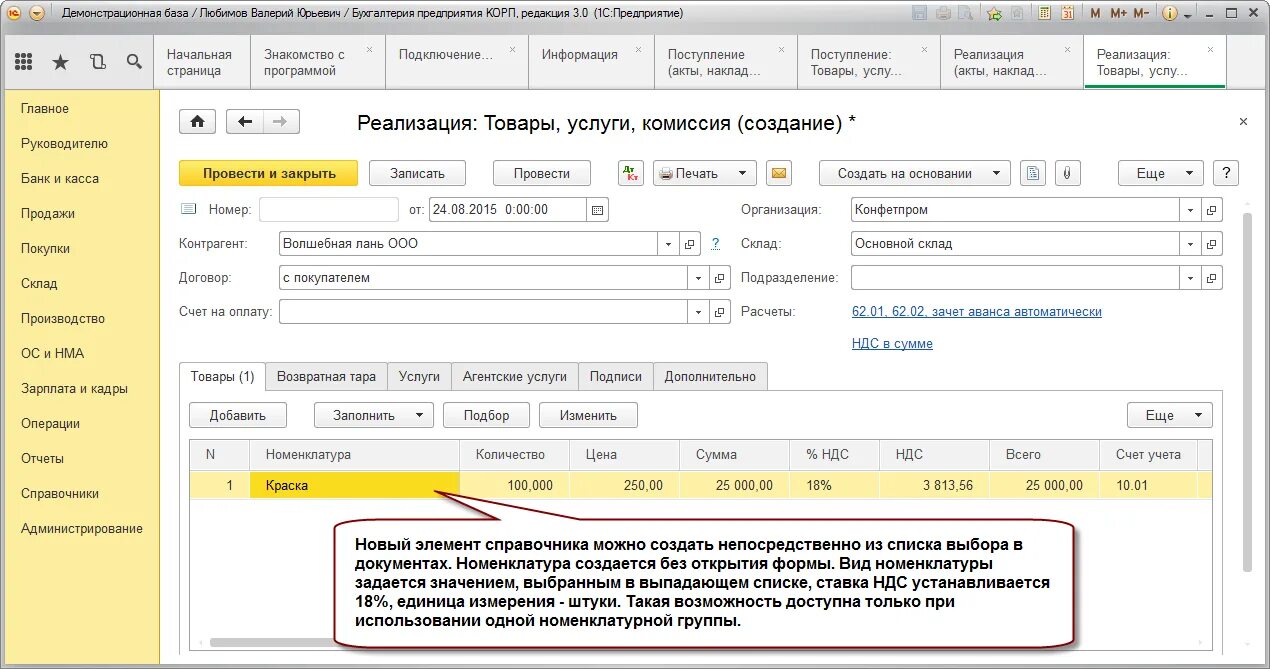Viewport: 1270px width, 669px height.
Task: Open Продажи section
Action: coord(48,213)
